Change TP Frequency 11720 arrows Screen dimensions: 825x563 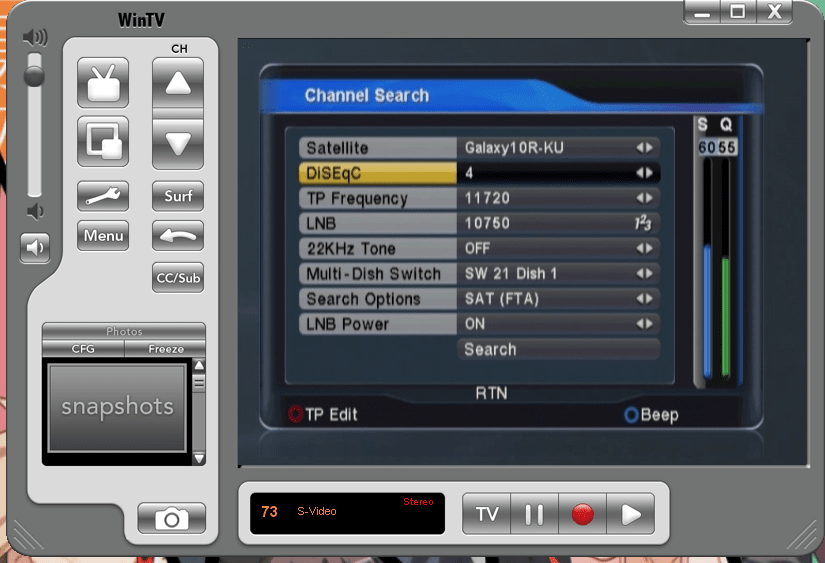[x=645, y=198]
